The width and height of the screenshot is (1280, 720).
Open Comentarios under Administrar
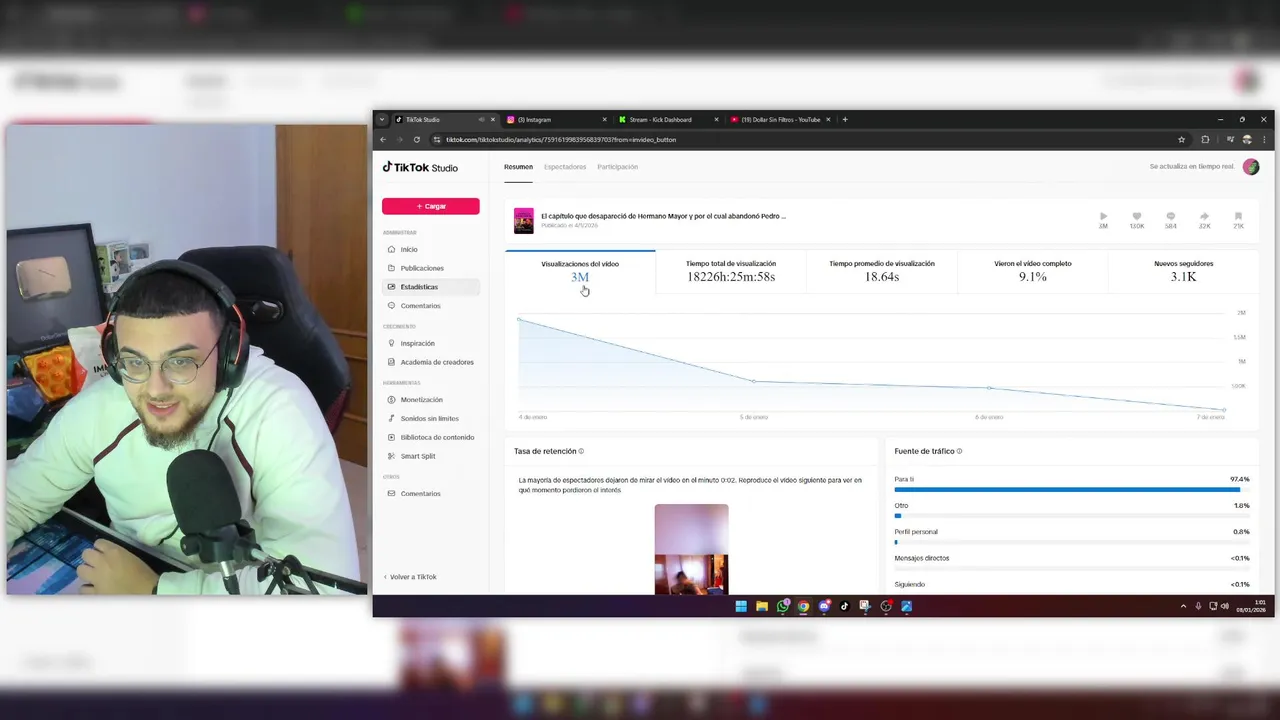coord(431,306)
